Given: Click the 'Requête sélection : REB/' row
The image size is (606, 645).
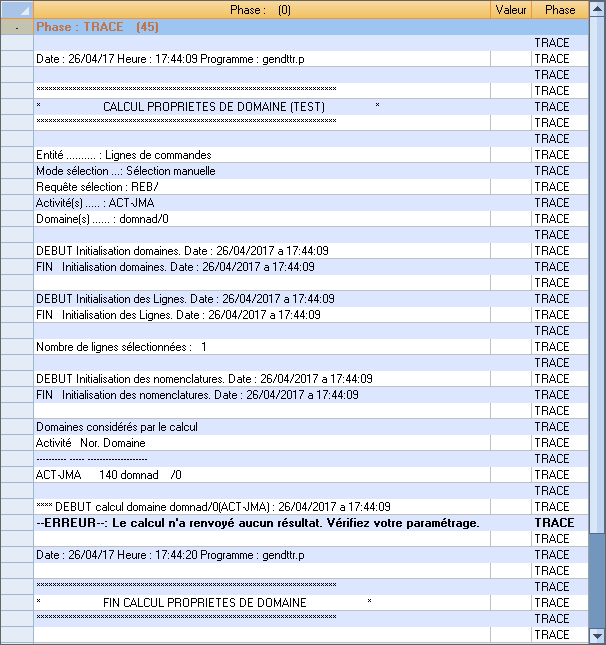Looking at the screenshot, I should click(x=98, y=187).
